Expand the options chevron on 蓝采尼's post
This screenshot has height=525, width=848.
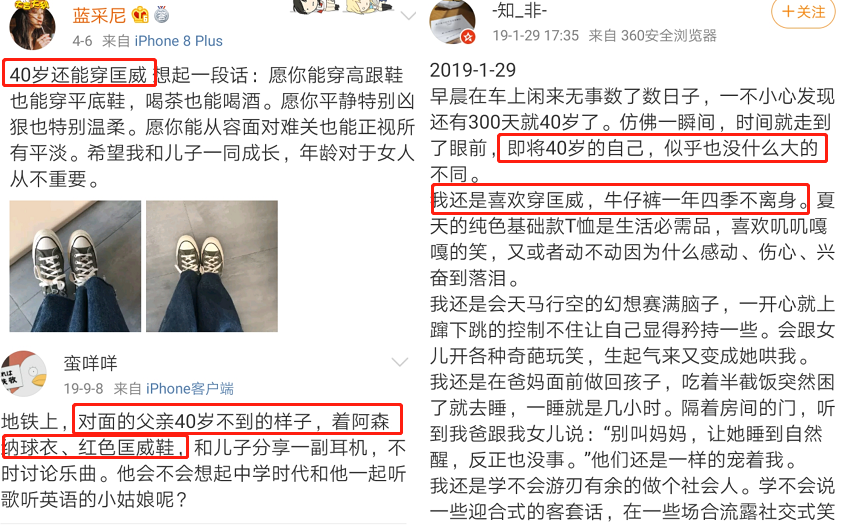point(408,16)
